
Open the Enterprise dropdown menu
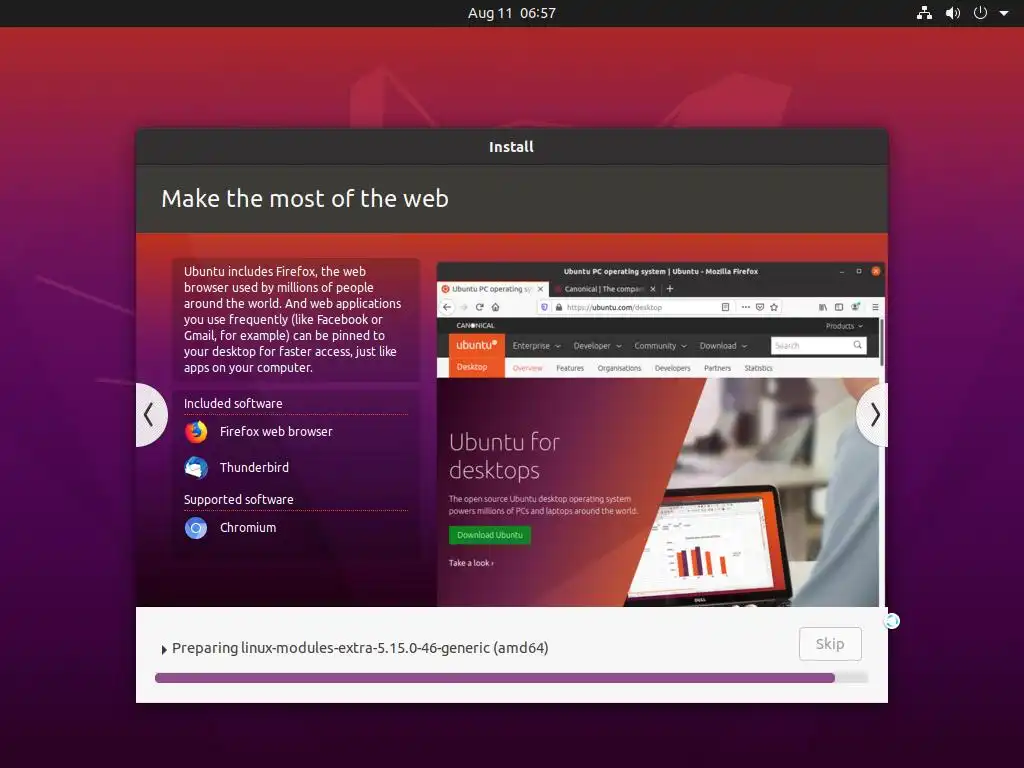pos(536,346)
